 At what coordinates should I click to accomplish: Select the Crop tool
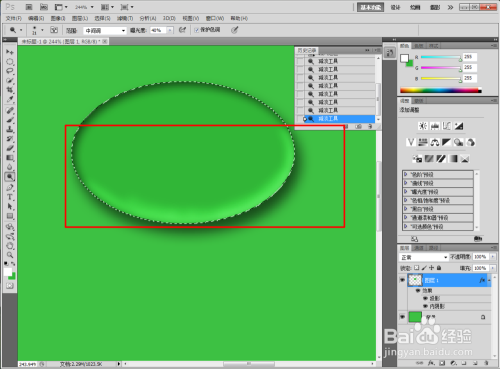tap(10, 90)
